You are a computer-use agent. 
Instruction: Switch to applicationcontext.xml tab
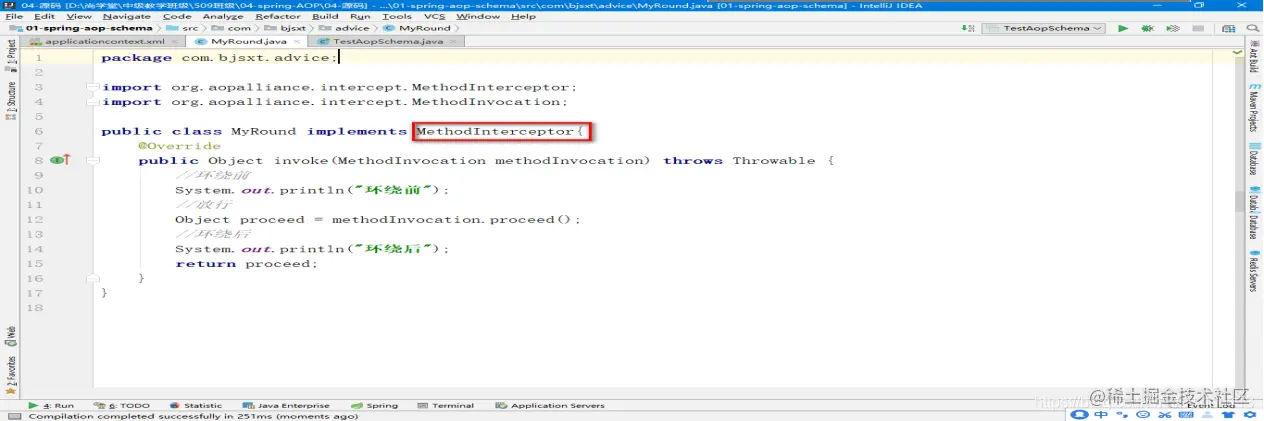tap(105, 42)
